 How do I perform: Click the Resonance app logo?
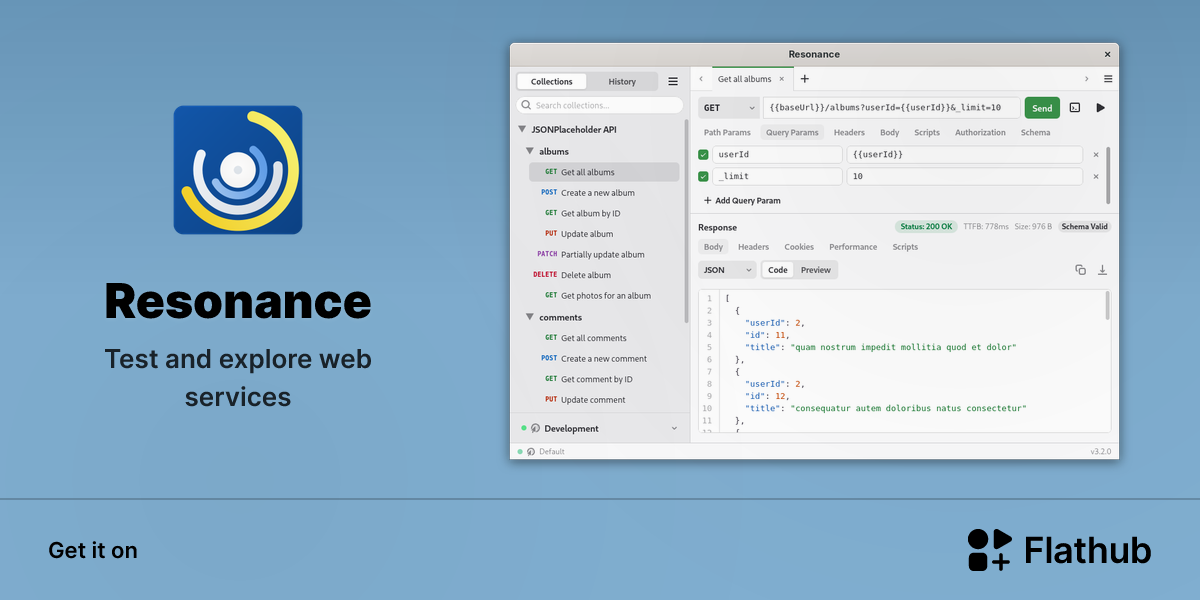(238, 170)
